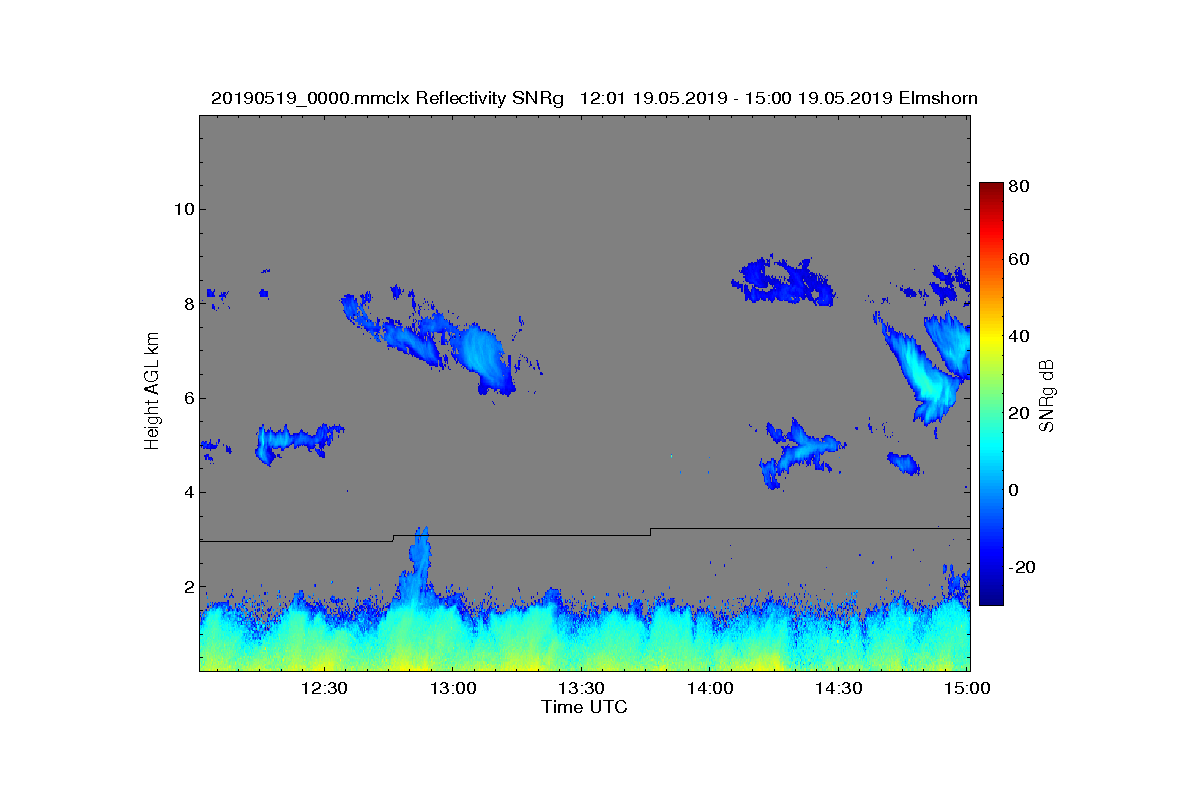The height and width of the screenshot is (800, 1200).
Task: Click the height tick label 4
Action: pos(187,492)
